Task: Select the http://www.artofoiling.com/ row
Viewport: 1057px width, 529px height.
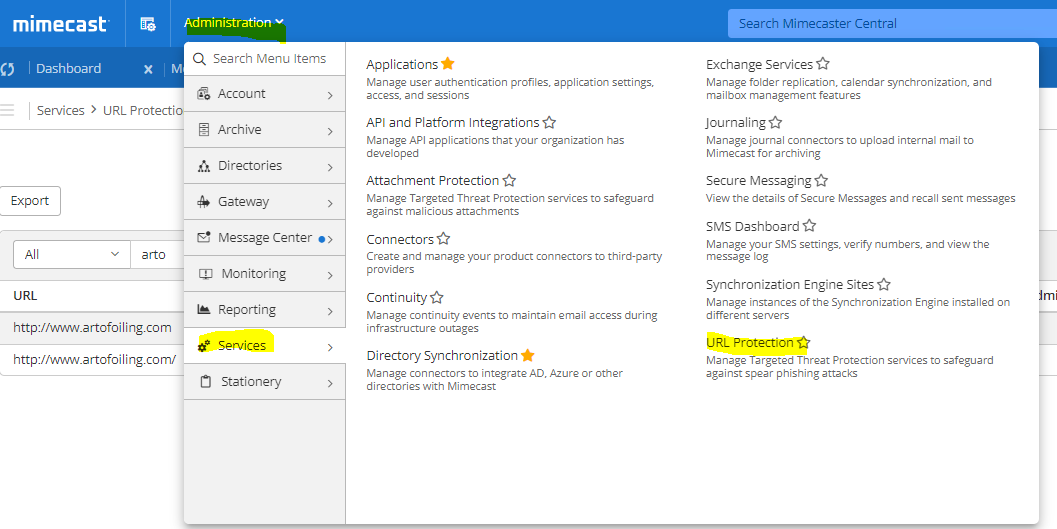Action: 92,359
